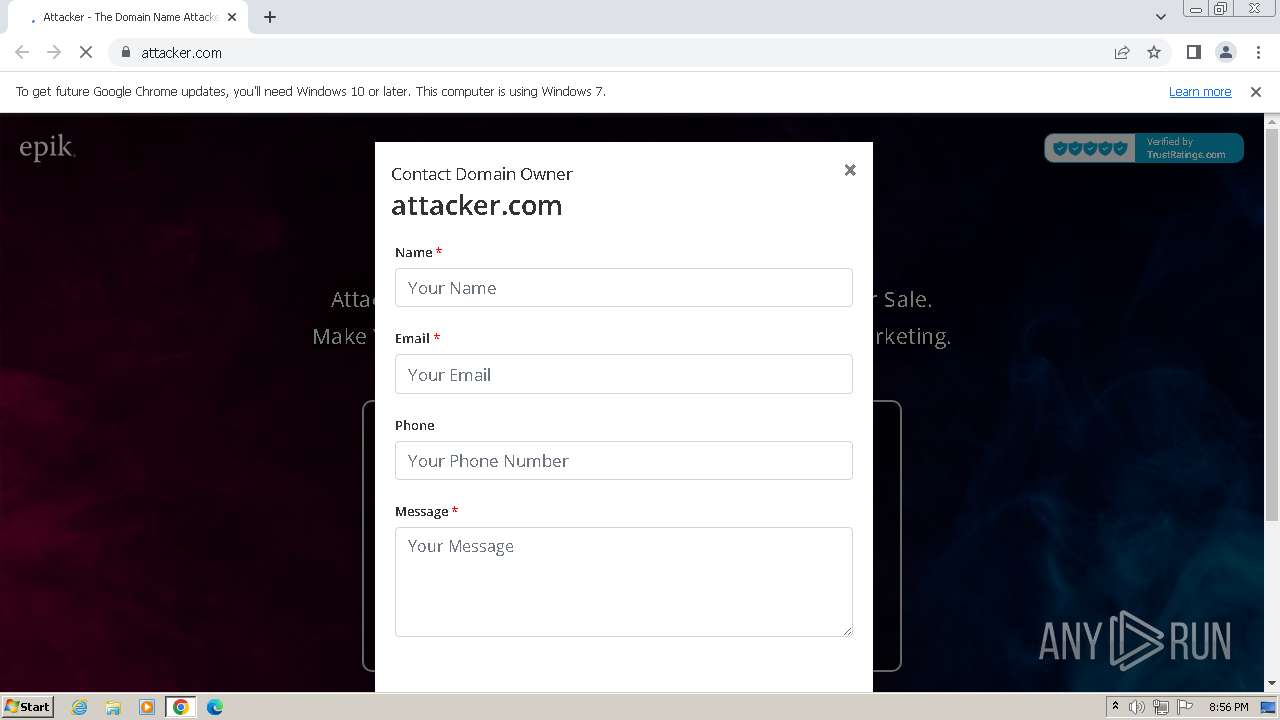This screenshot has height=720, width=1280.
Task: Launch Internet Explorer from taskbar
Action: 79,707
